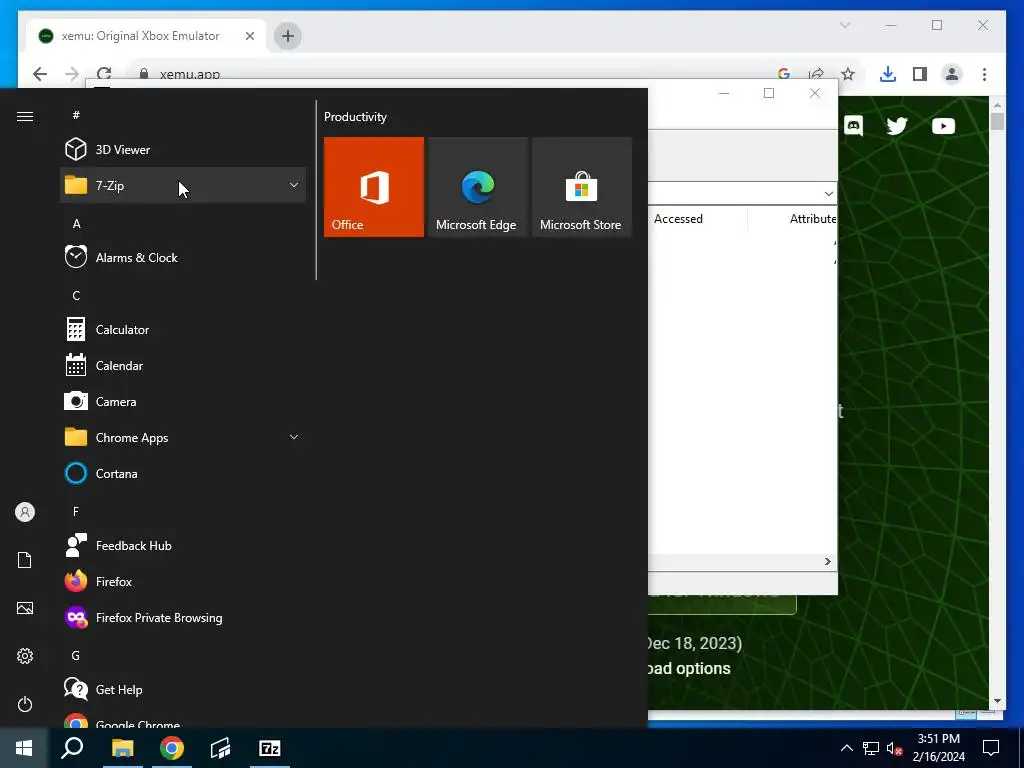Go back in Chrome
Screen dimensions: 1024x768
tap(40, 74)
